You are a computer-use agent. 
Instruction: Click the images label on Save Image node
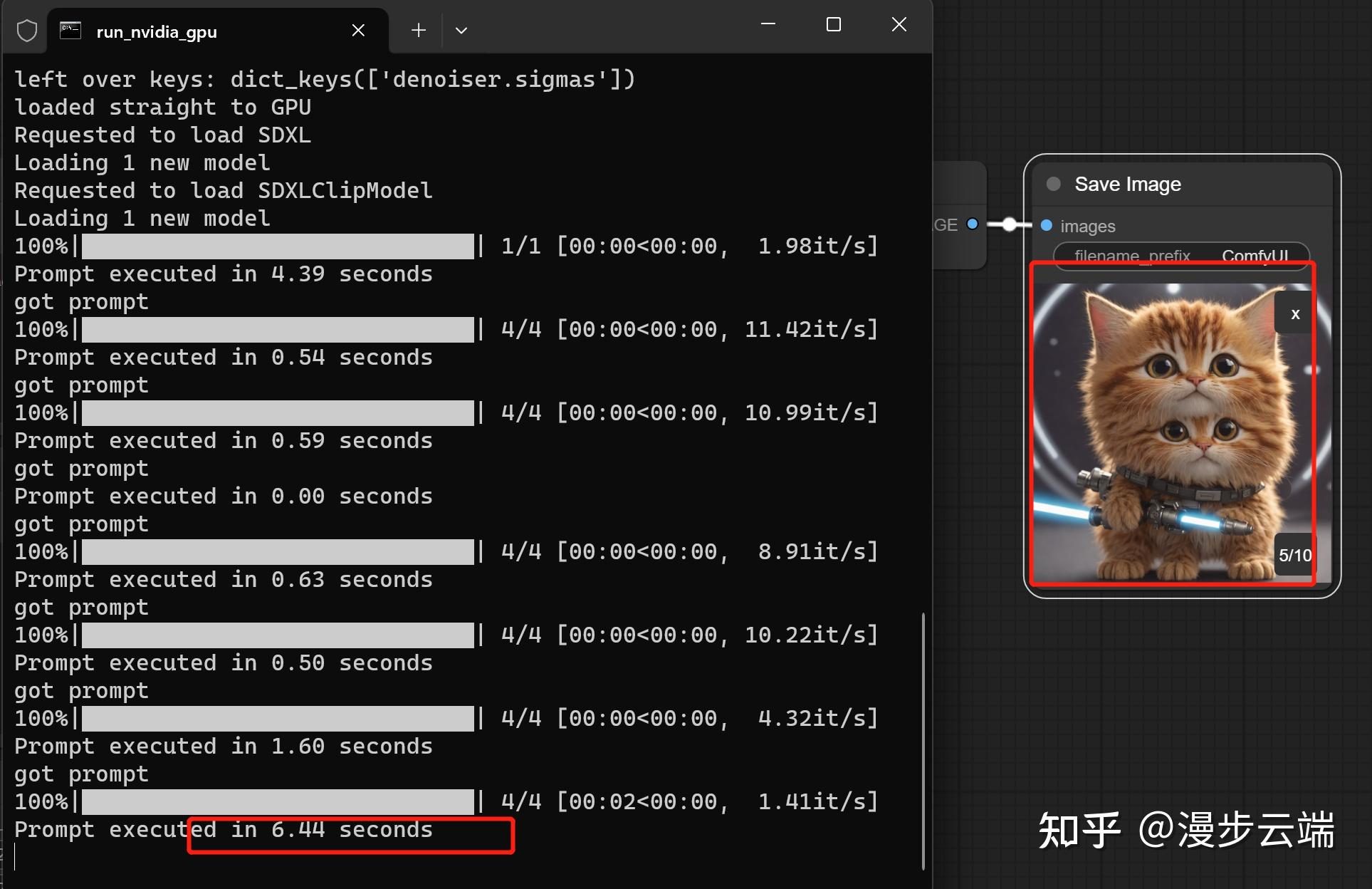[1087, 226]
